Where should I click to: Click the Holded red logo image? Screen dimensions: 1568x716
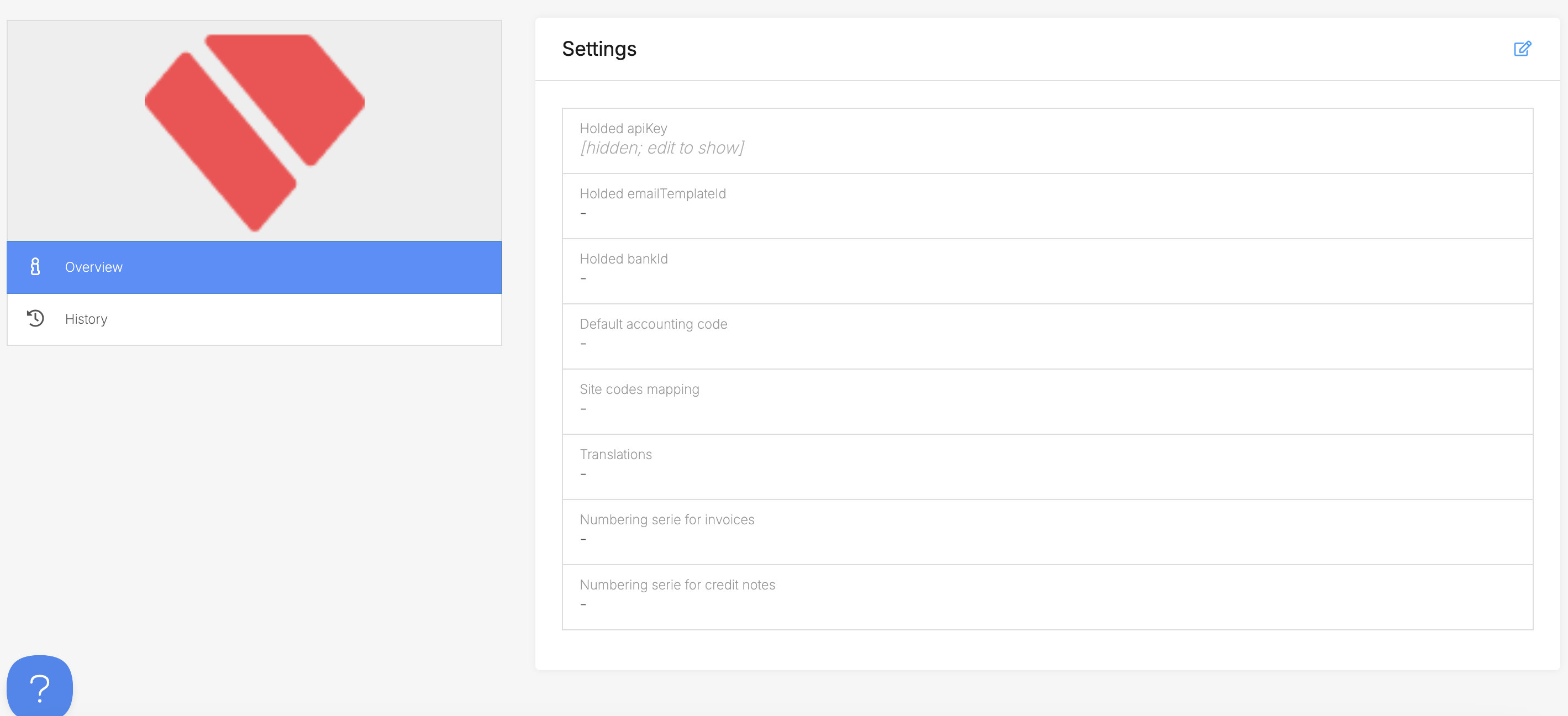tap(255, 131)
